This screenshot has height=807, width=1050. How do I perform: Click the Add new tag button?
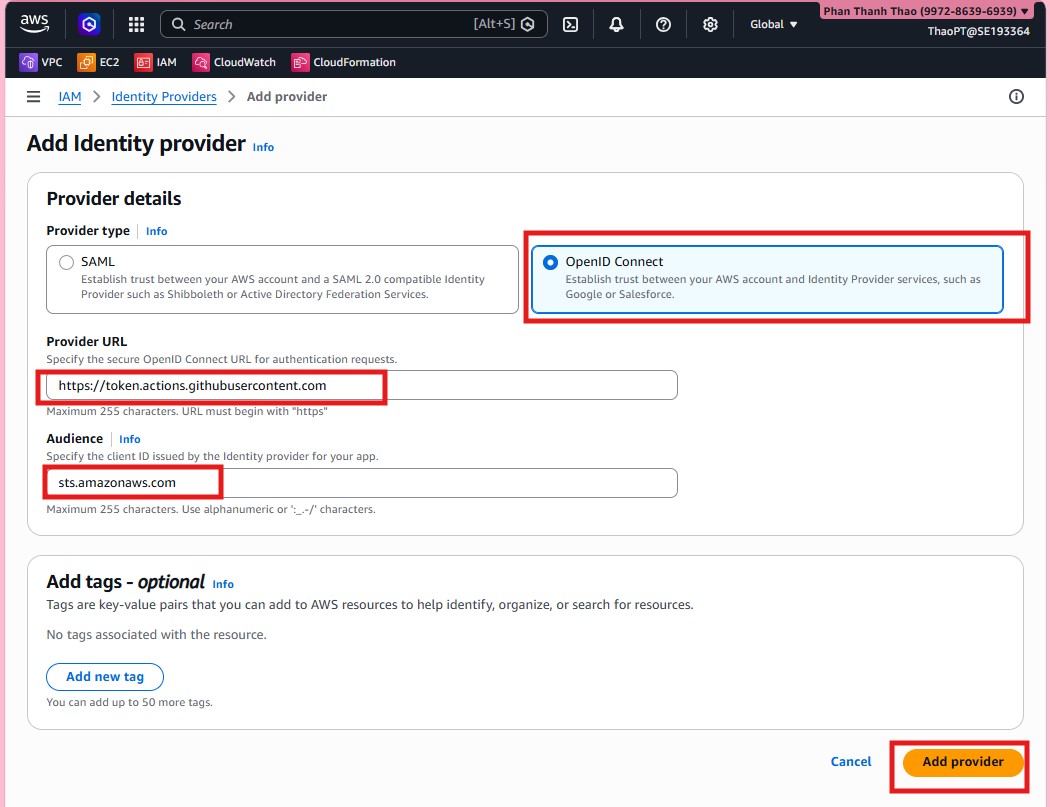104,676
